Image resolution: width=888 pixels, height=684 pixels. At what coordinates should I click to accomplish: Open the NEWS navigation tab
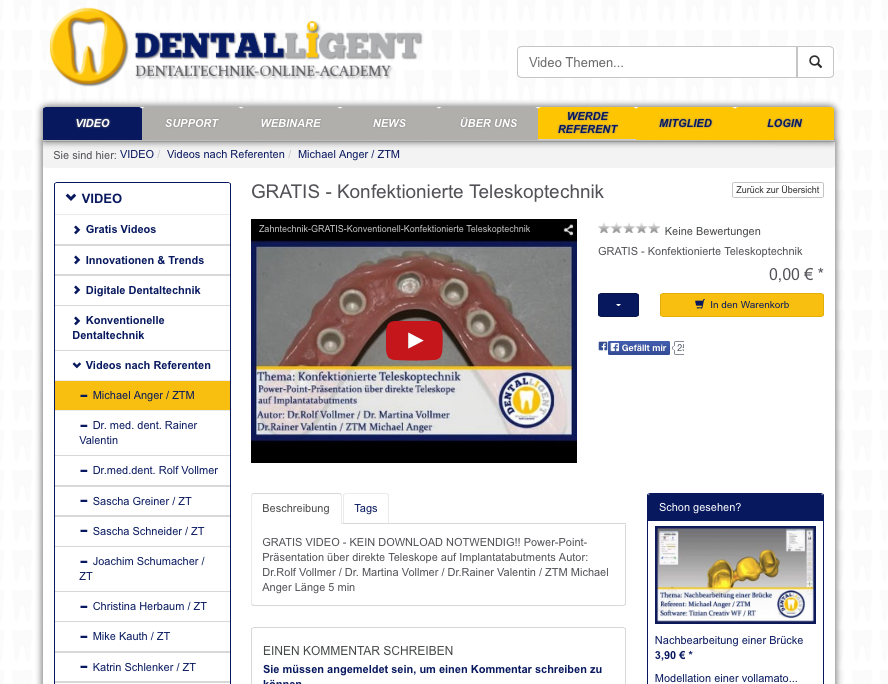tap(389, 123)
